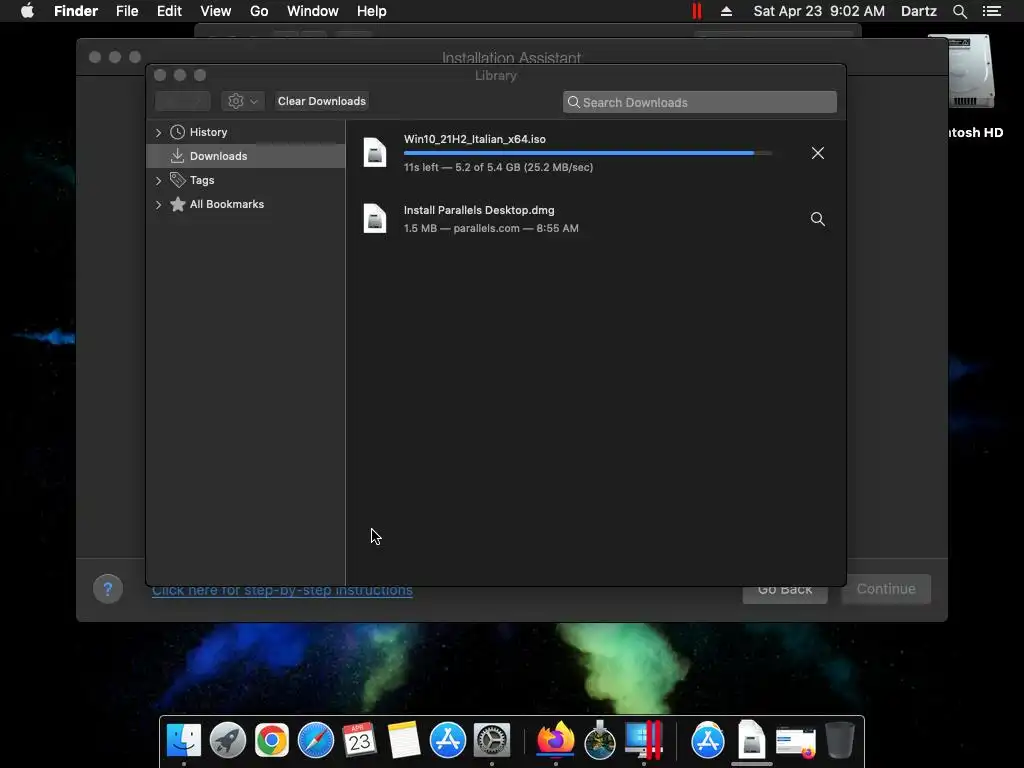1024x768 pixels.
Task: Open the Organize gear menu in Library
Action: click(x=242, y=101)
